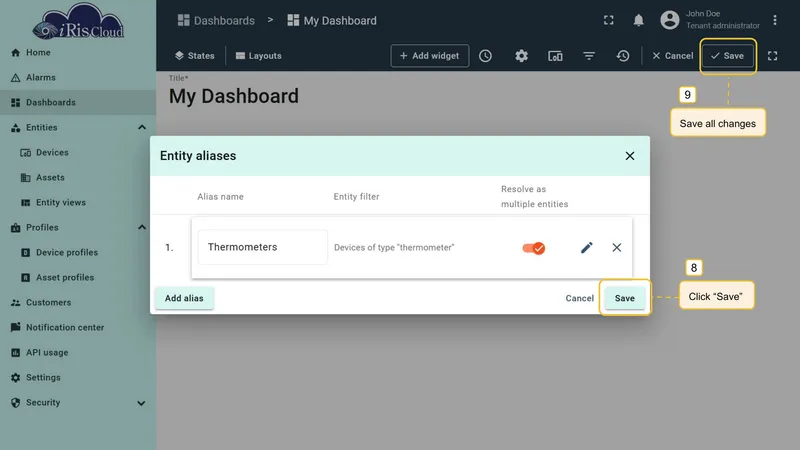Collapse the Profiles sidebar section
Screen dimensions: 800x450
pos(141,228)
